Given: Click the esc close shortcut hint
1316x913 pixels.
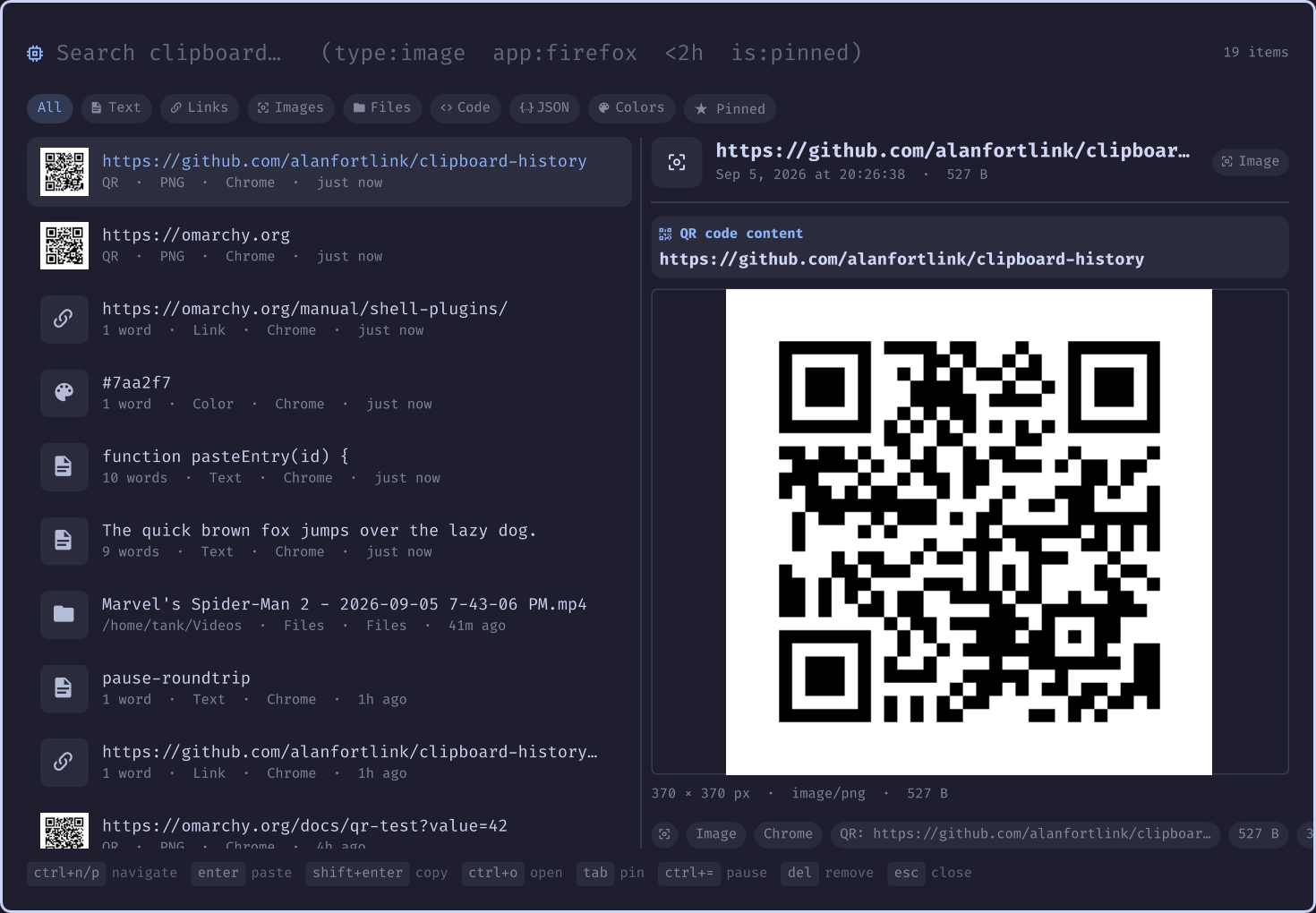Looking at the screenshot, I should [929, 873].
